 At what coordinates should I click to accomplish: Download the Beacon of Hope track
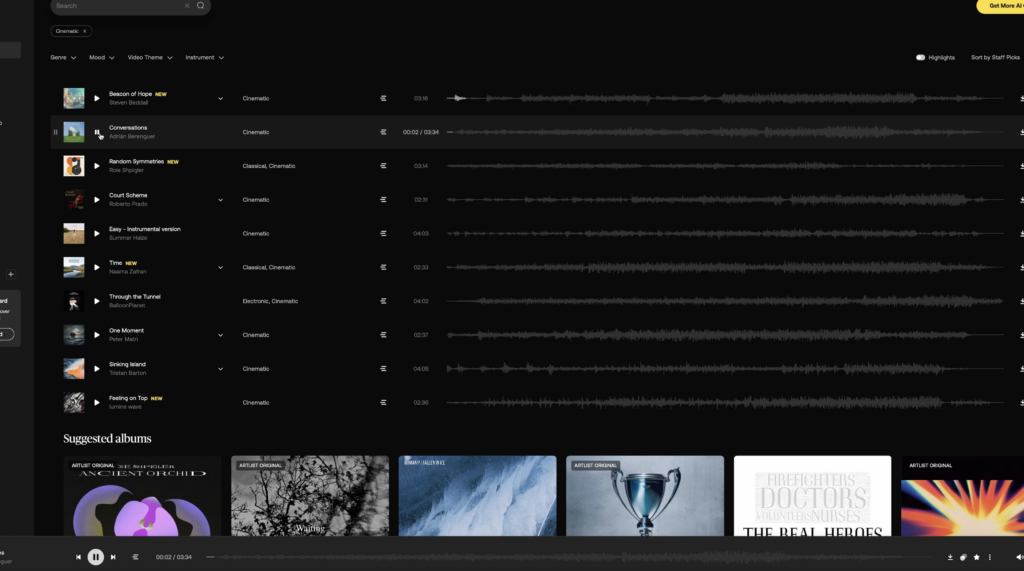[1021, 99]
